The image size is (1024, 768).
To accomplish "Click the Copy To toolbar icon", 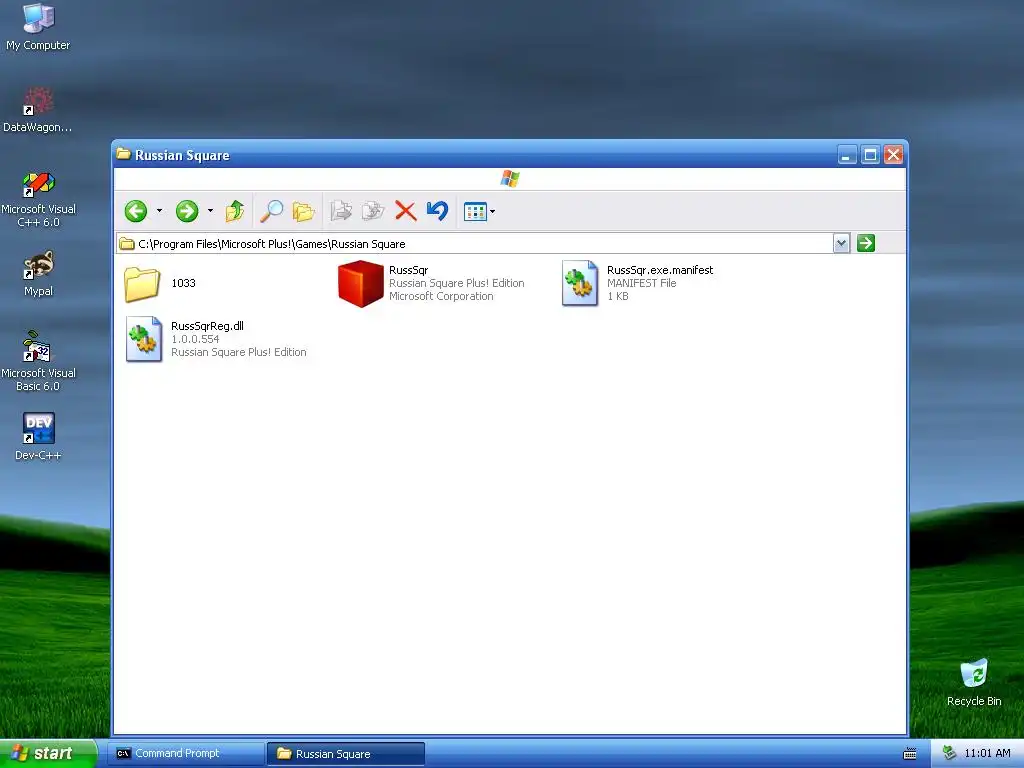I will click(373, 211).
